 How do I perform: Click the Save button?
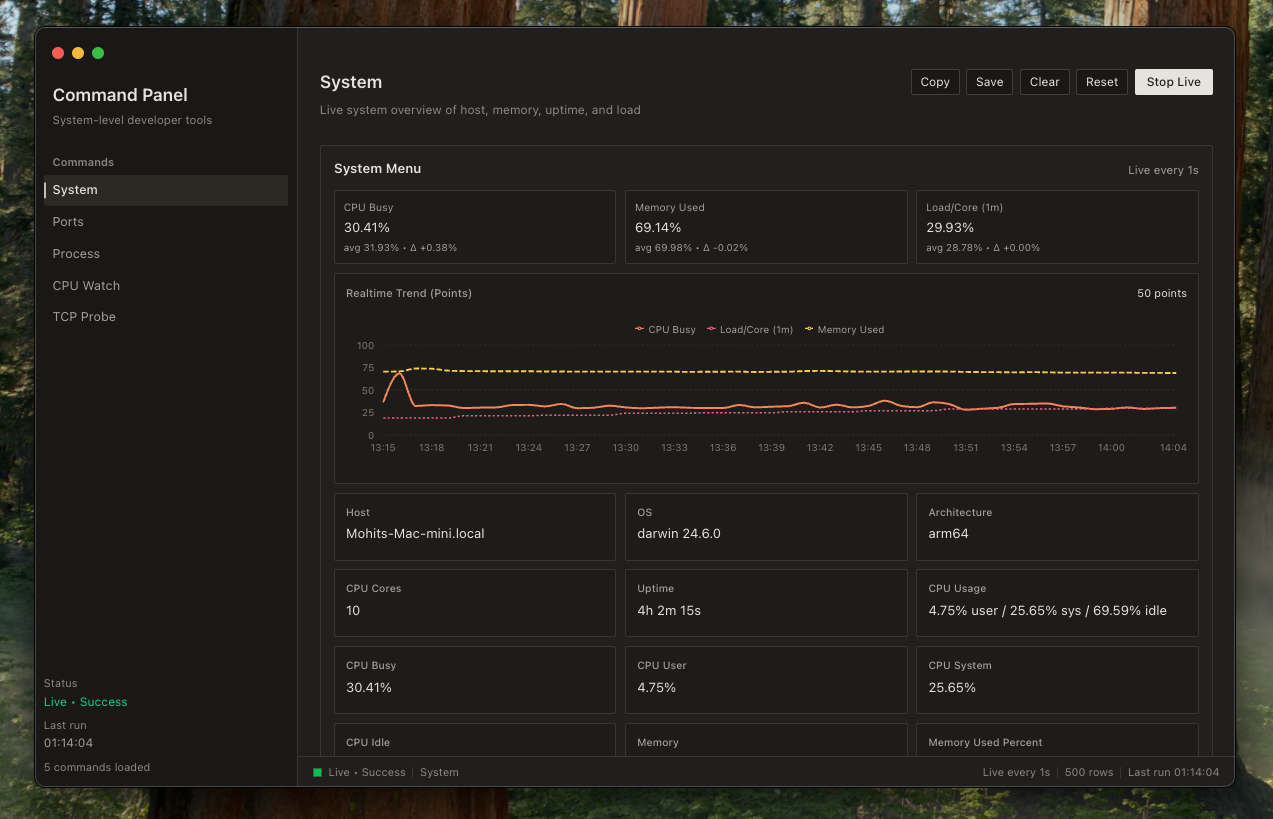989,82
